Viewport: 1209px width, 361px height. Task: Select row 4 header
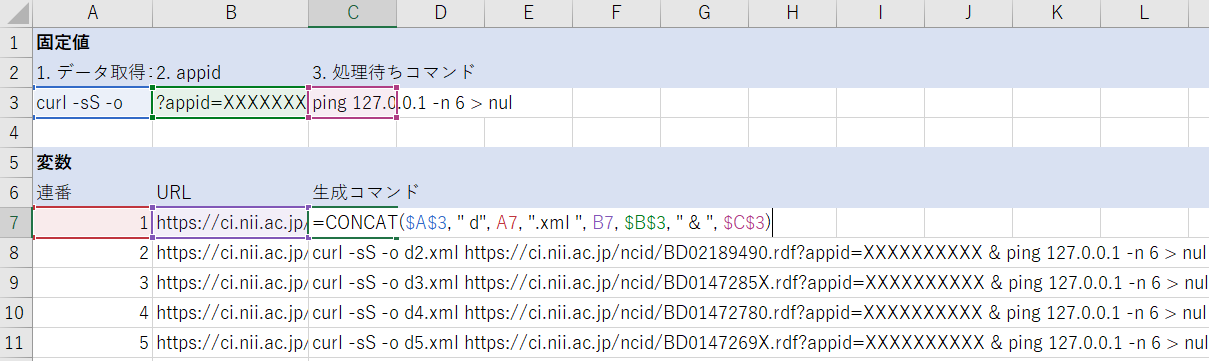pos(16,133)
